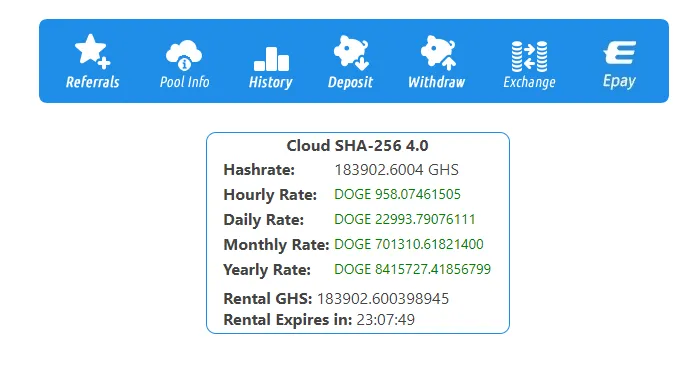This screenshot has height=369, width=690.
Task: Select the Deposit piggy bank icon
Action: 351,53
